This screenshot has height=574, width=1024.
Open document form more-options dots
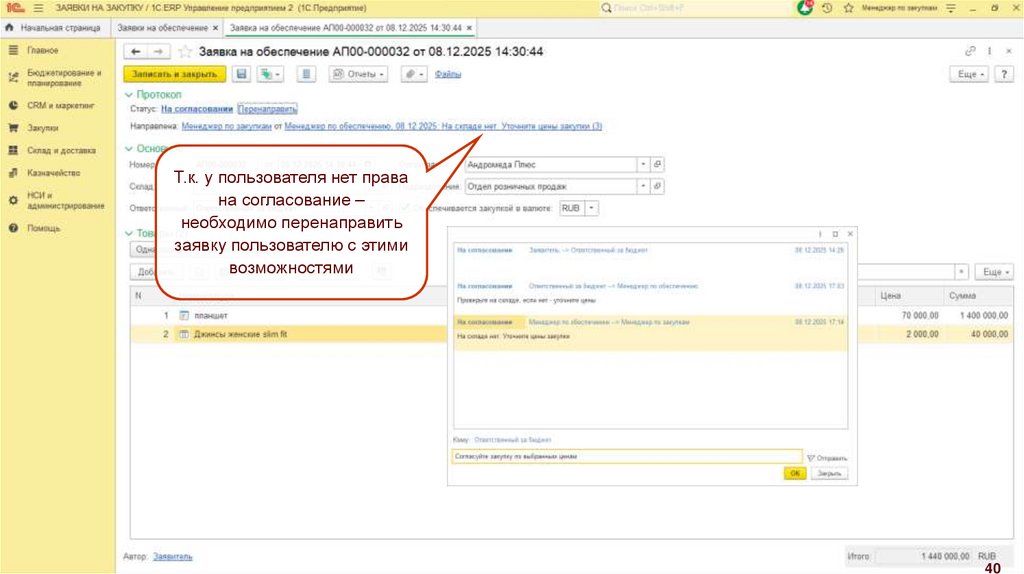[x=989, y=51]
